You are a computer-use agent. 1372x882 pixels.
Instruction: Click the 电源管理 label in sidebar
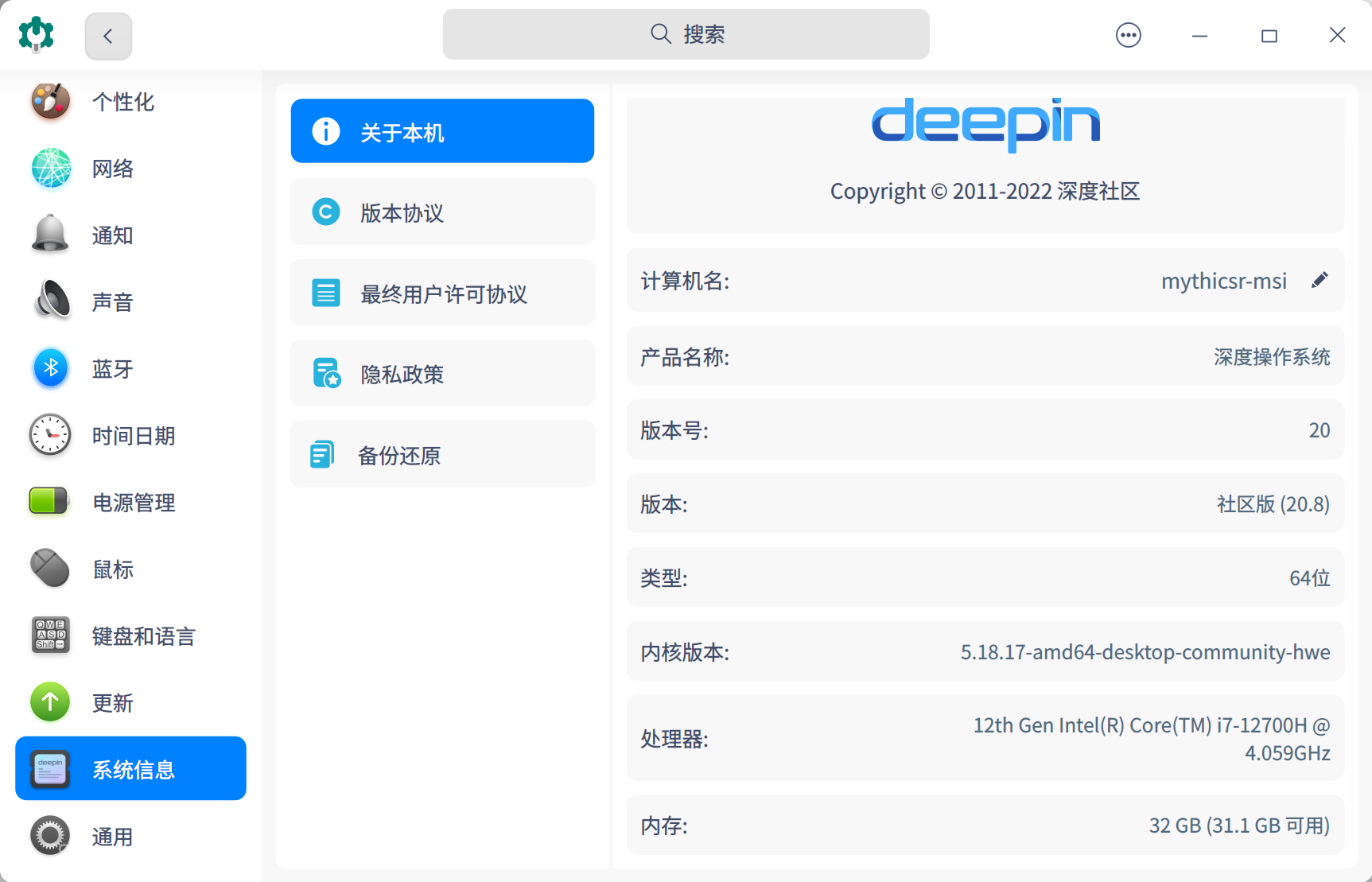point(134,503)
